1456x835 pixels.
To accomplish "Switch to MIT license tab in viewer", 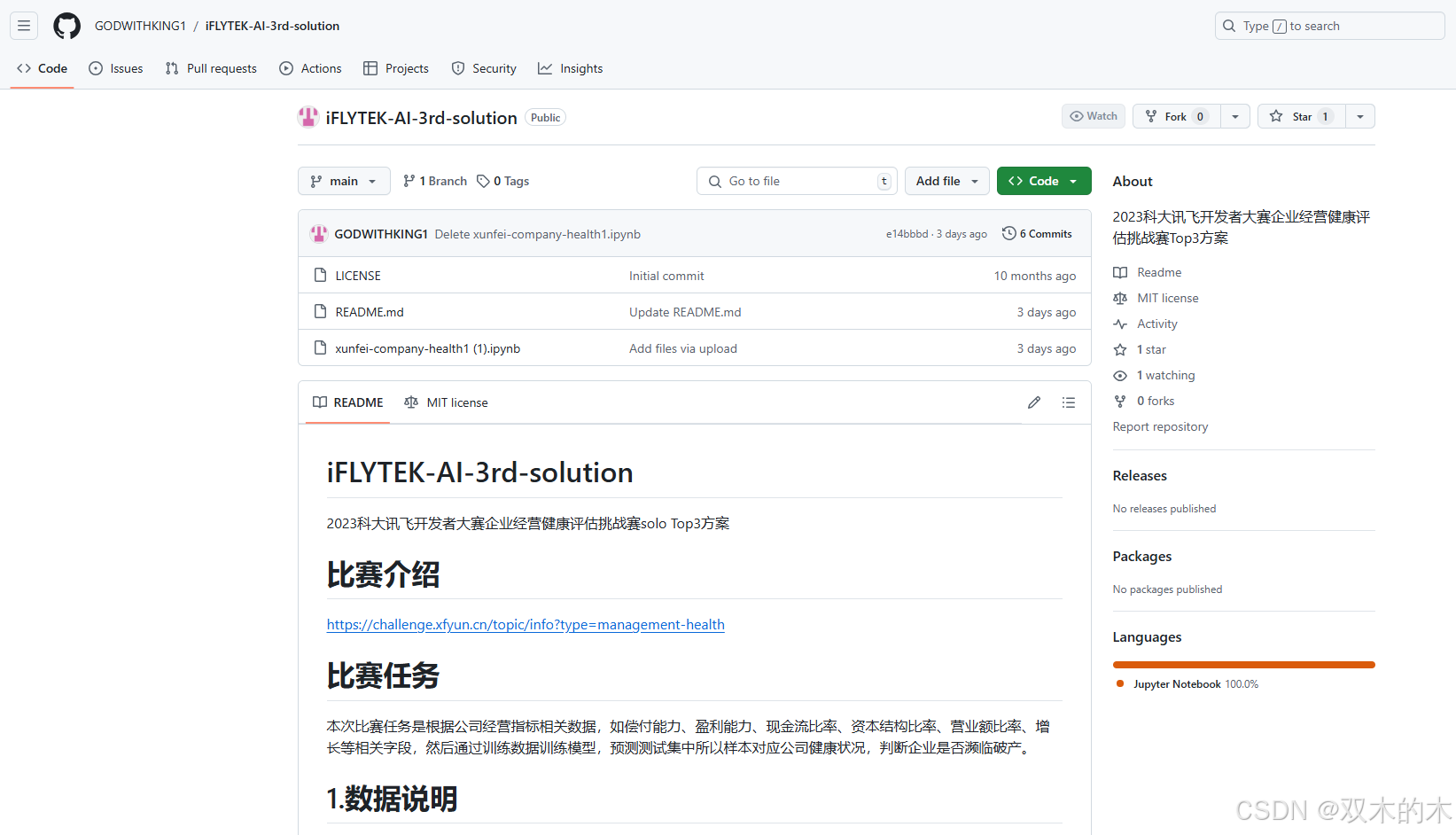I will (446, 402).
